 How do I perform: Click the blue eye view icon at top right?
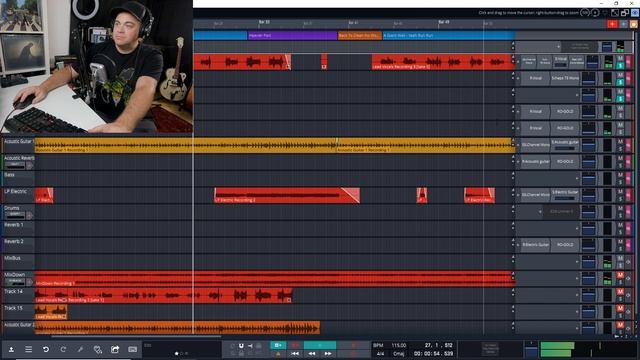[635, 13]
